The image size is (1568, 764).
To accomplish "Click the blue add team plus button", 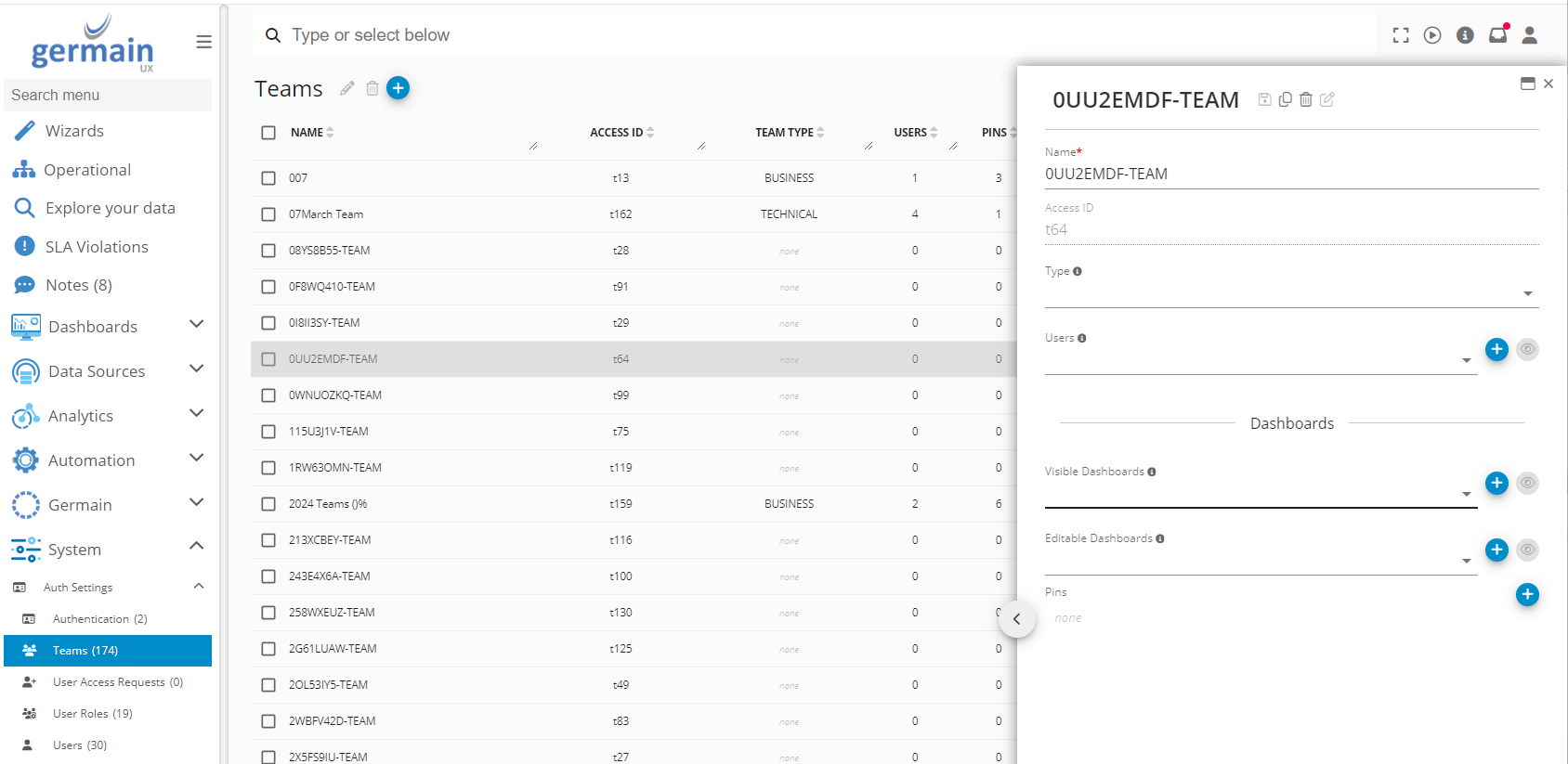I will pos(398,88).
